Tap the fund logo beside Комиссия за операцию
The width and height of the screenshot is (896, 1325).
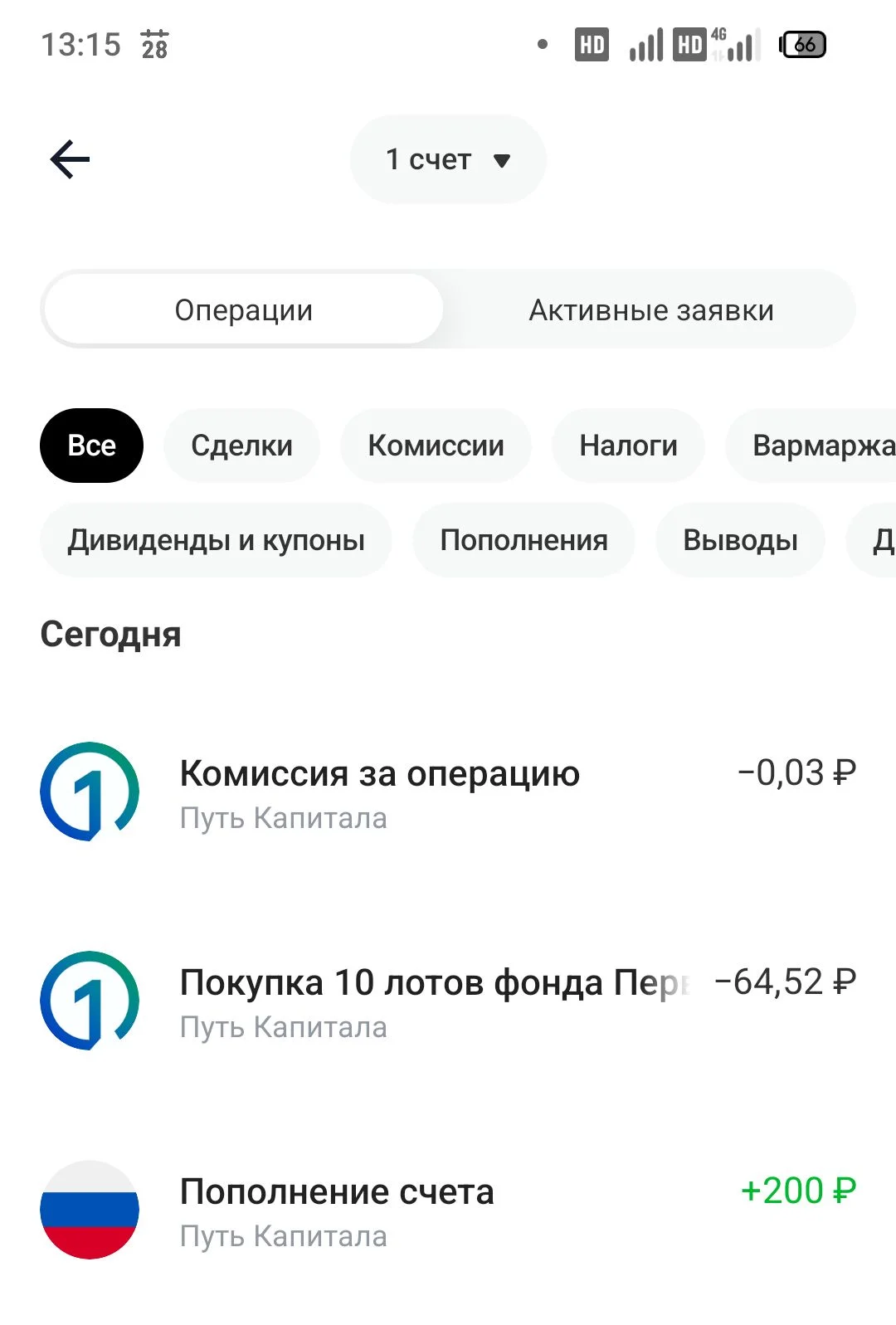point(90,792)
